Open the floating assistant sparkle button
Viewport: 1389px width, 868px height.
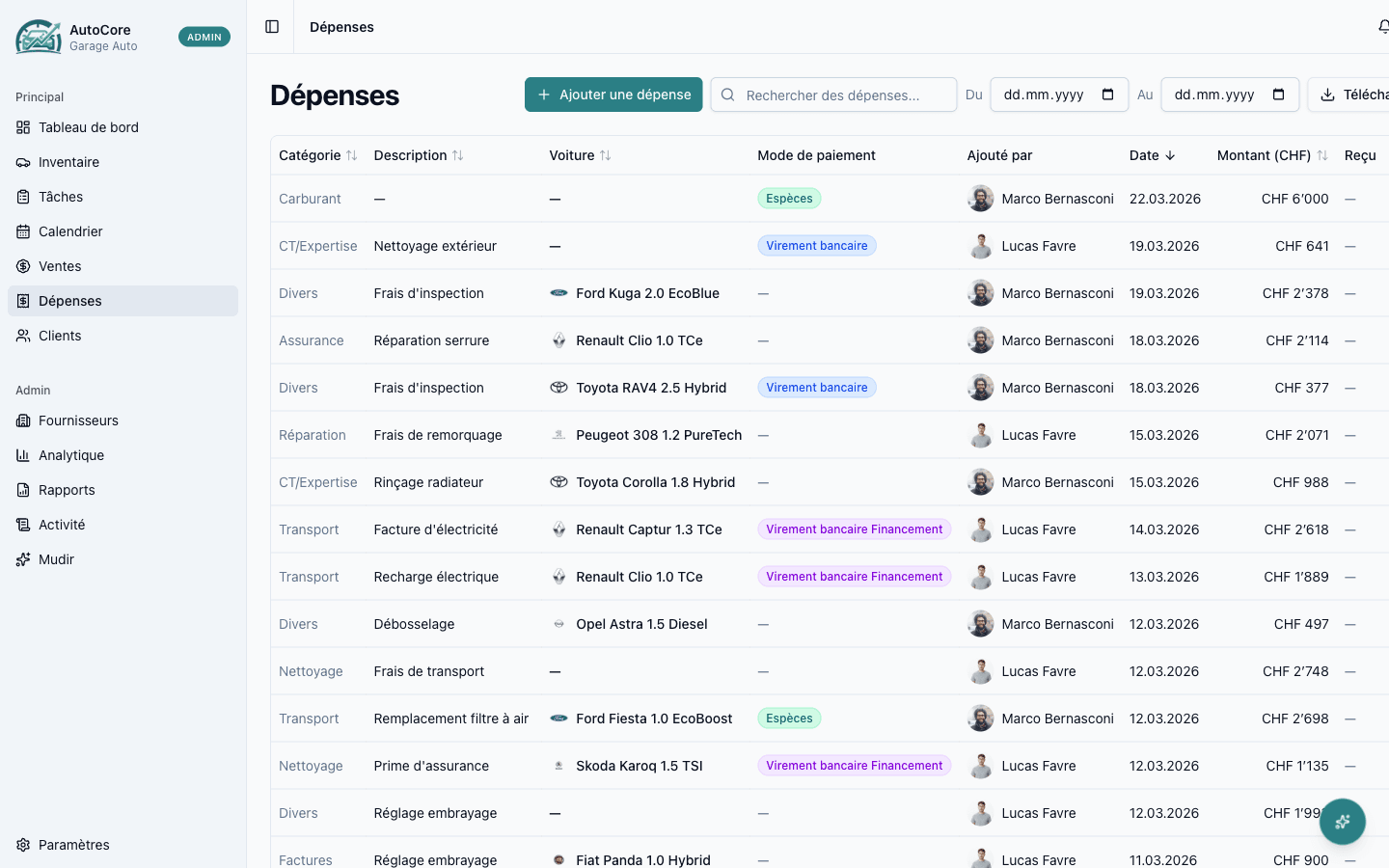pos(1342,822)
